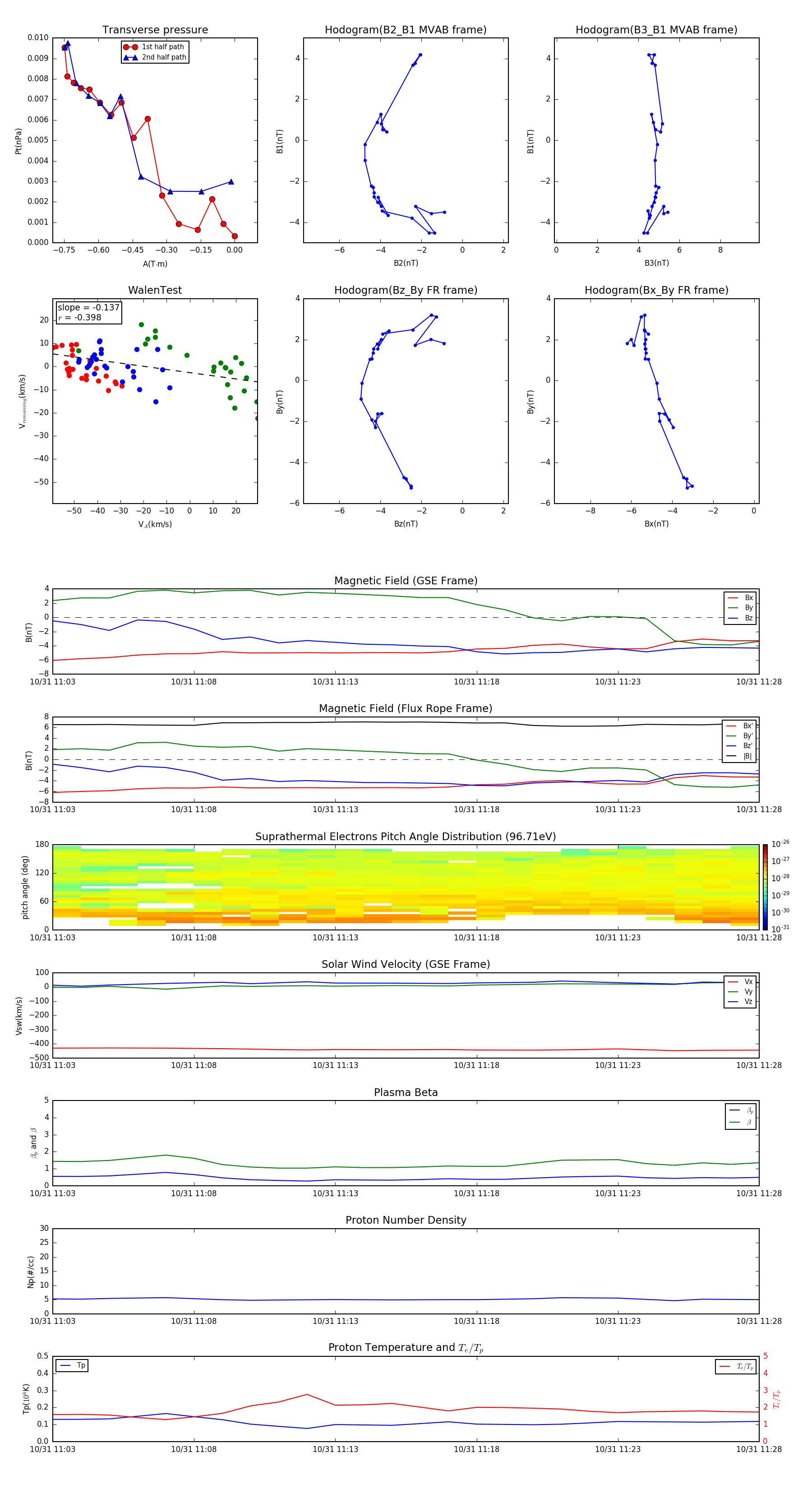Click the 'Transverse pressure' plot title
Screen dimensions: 812x1489
155,29
